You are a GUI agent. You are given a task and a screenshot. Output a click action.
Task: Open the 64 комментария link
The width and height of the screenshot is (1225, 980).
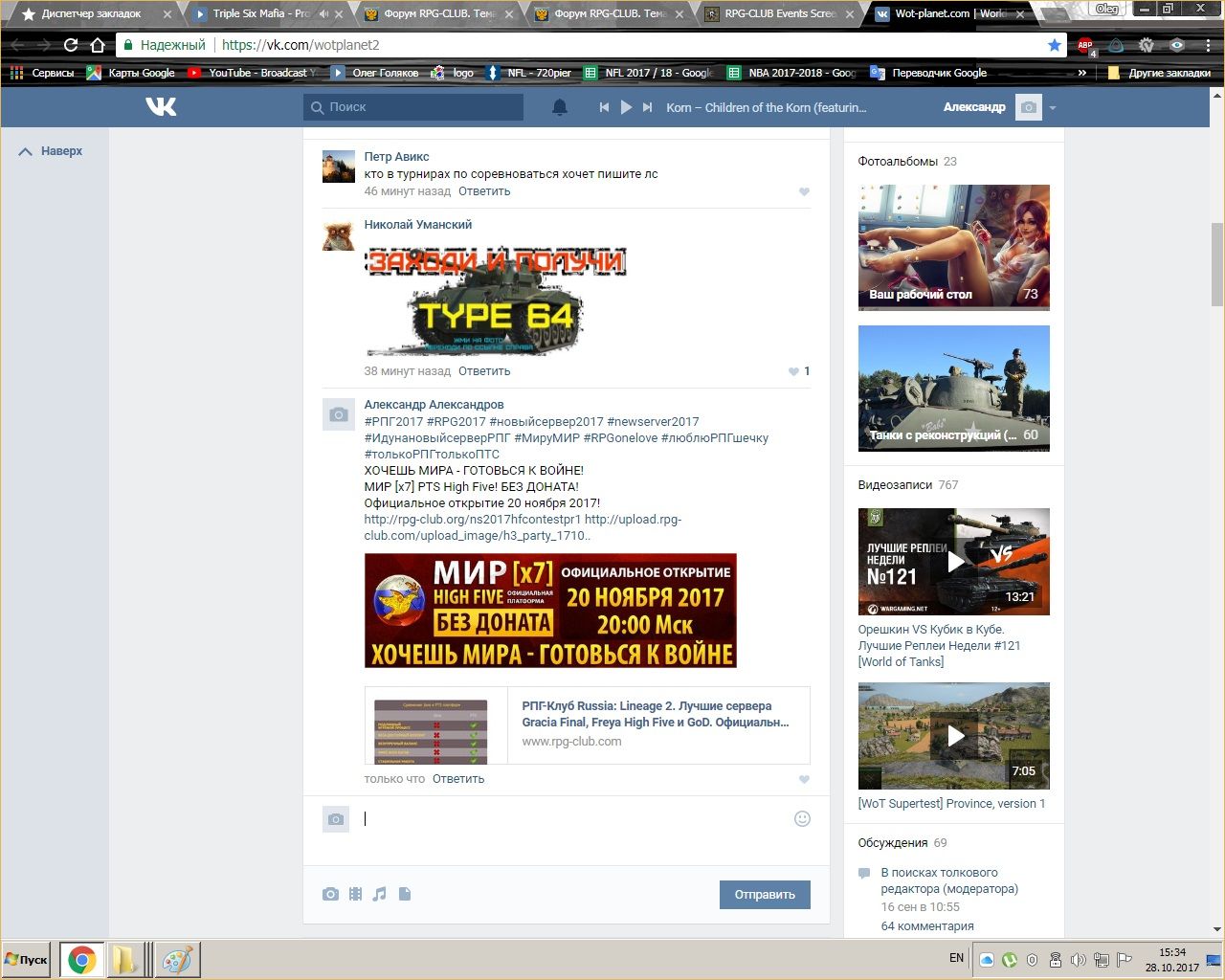click(x=927, y=926)
